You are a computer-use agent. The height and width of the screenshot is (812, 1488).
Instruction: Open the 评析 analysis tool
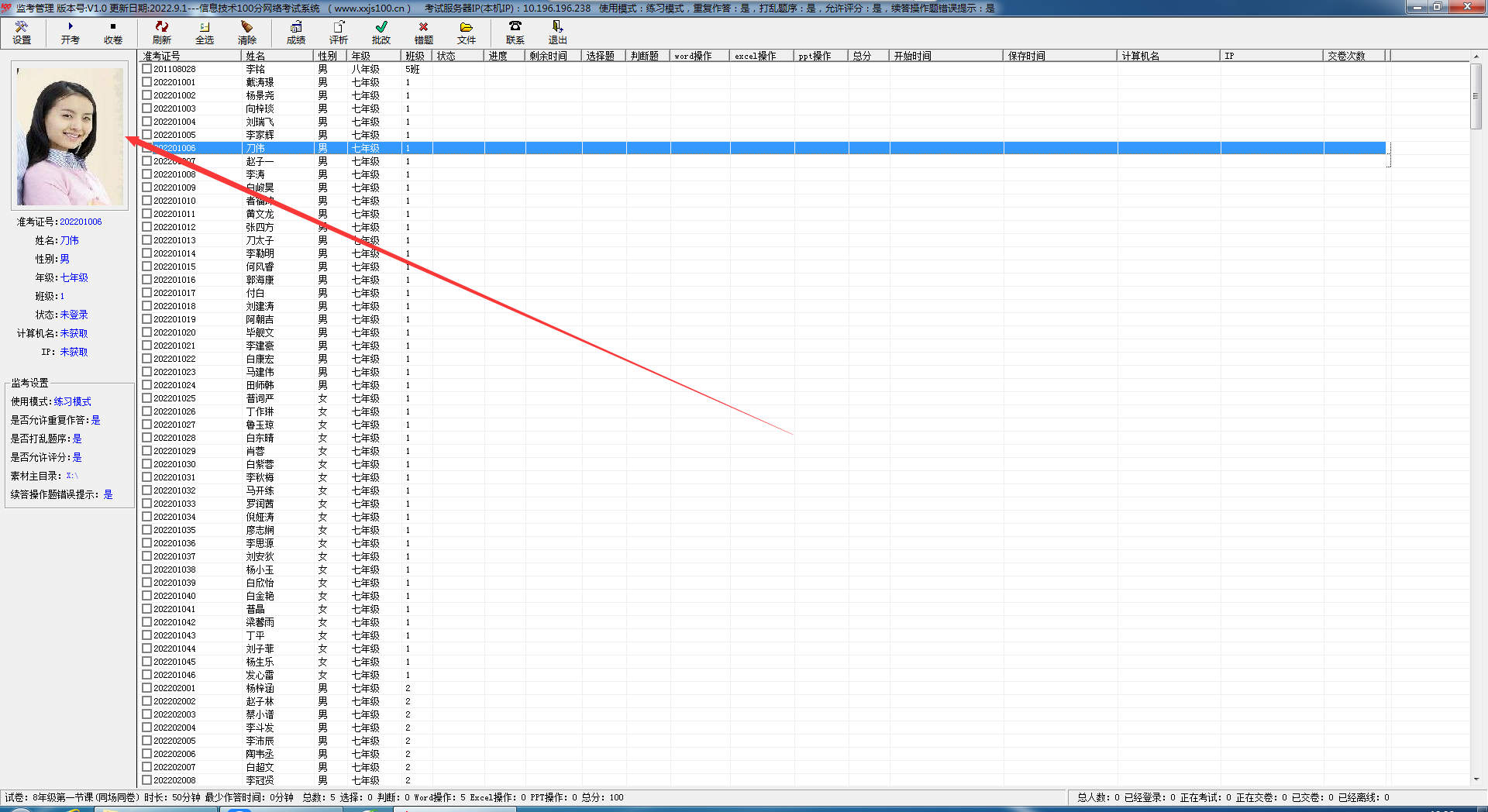coord(339,33)
